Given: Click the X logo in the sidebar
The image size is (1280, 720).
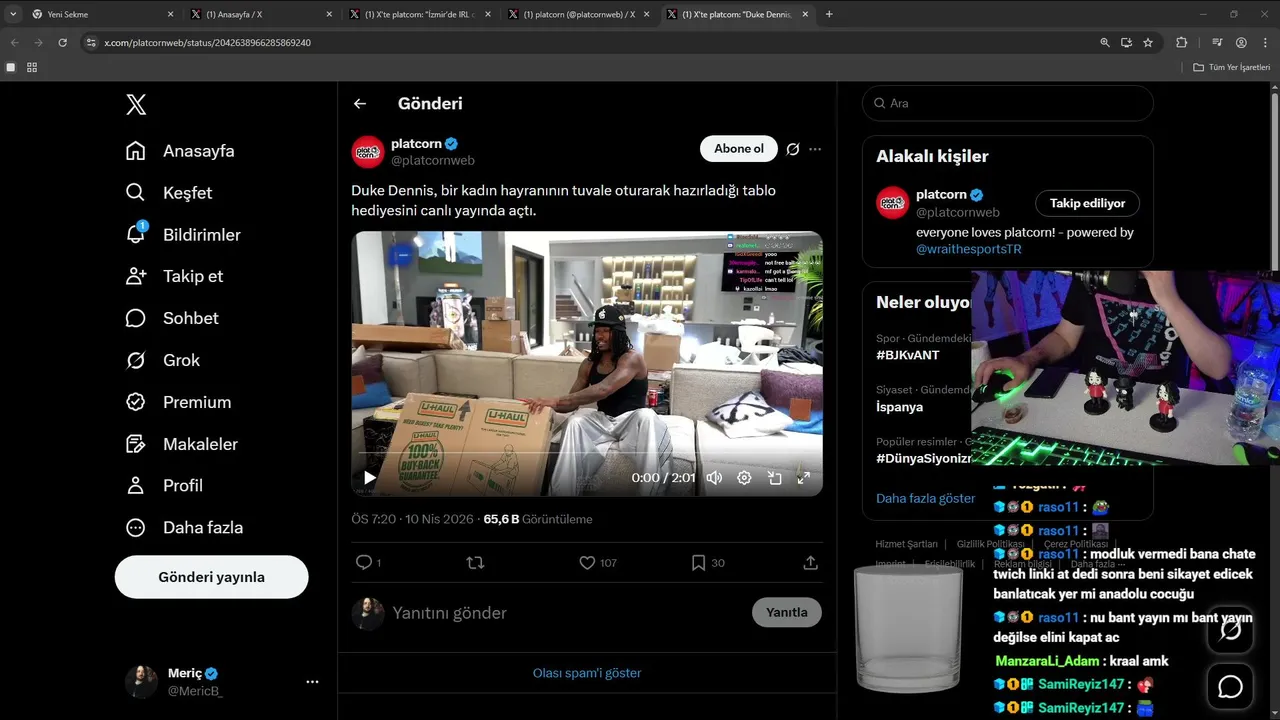Looking at the screenshot, I should point(136,104).
